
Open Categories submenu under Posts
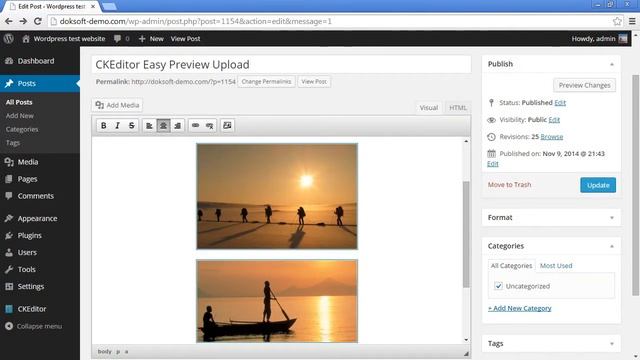point(22,129)
